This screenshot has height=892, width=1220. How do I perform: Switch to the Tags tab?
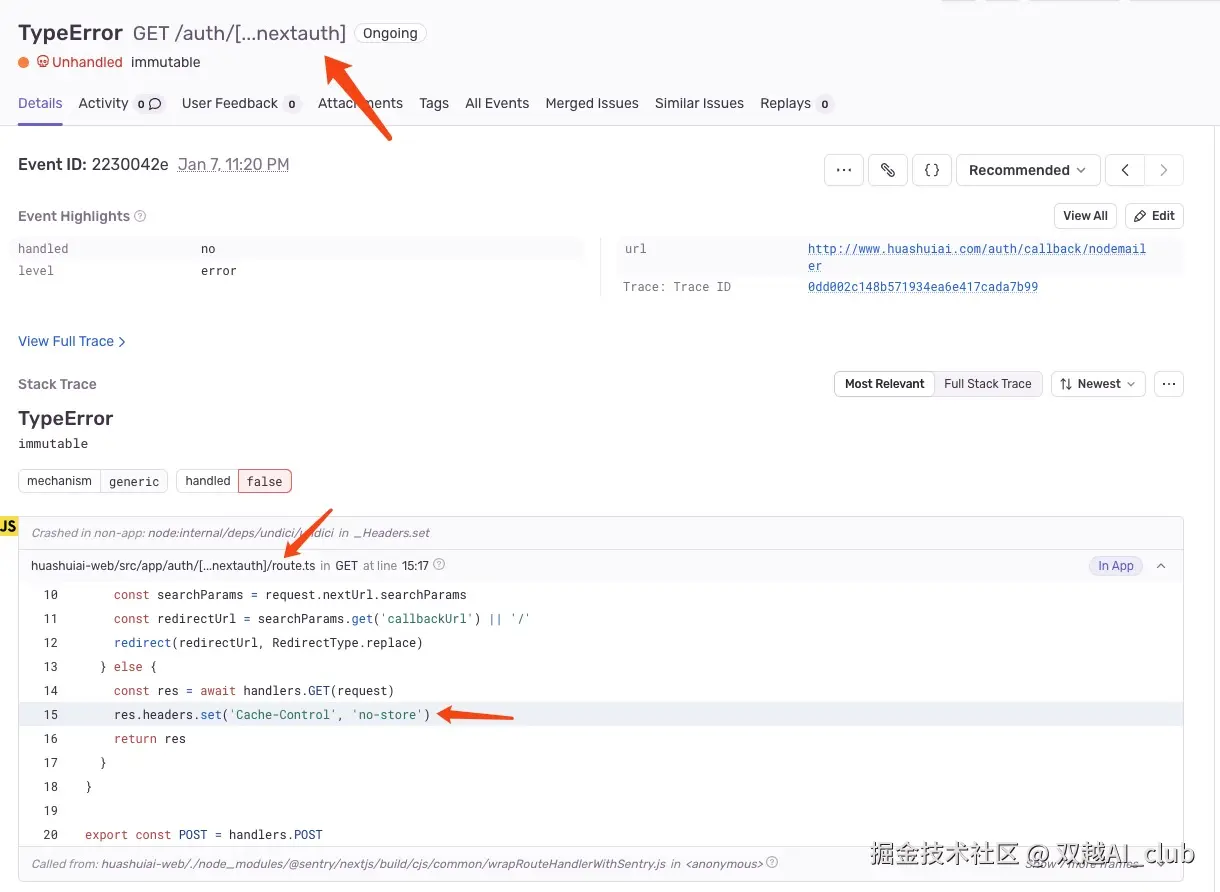tap(434, 103)
